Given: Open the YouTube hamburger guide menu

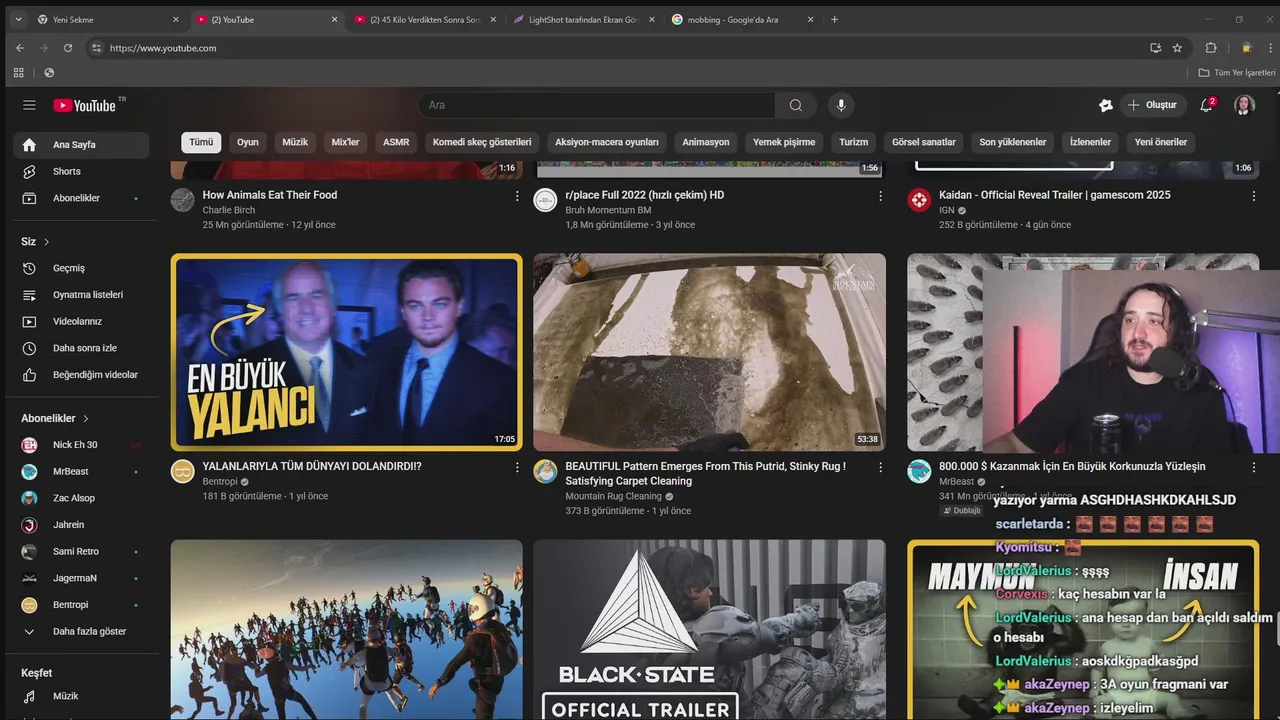Looking at the screenshot, I should pos(29,105).
